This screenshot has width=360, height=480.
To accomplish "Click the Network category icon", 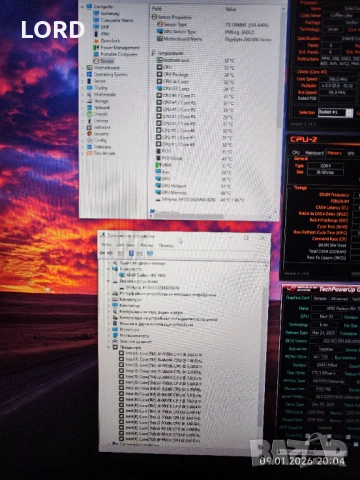I will 89,108.
